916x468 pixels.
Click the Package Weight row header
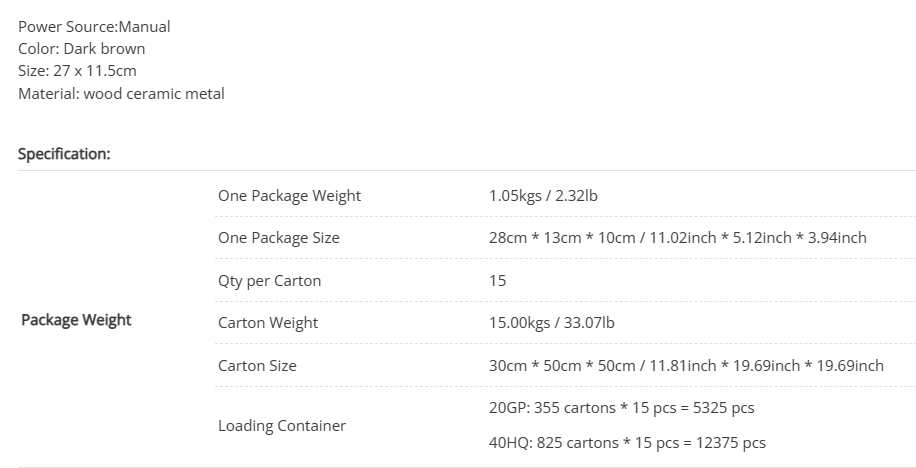(76, 320)
